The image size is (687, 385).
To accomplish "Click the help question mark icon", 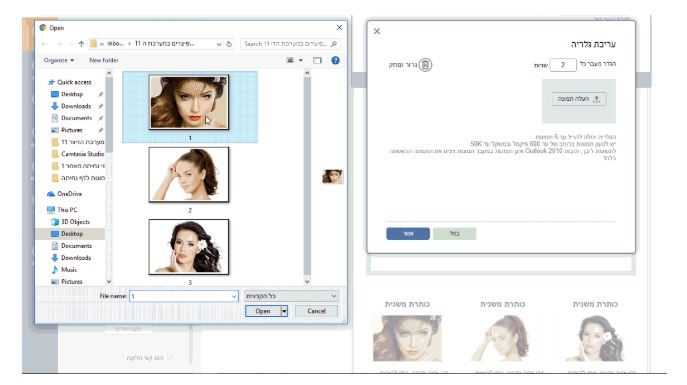I will pyautogui.click(x=335, y=60).
